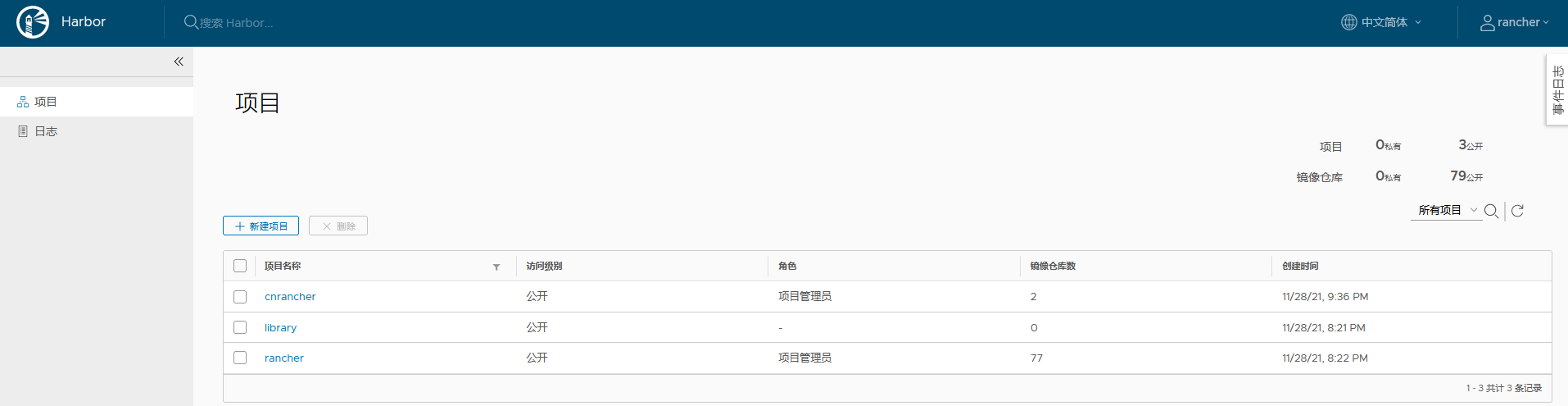Image resolution: width=1568 pixels, height=406 pixels.
Task: Click 公开 access level in library row
Action: [537, 327]
